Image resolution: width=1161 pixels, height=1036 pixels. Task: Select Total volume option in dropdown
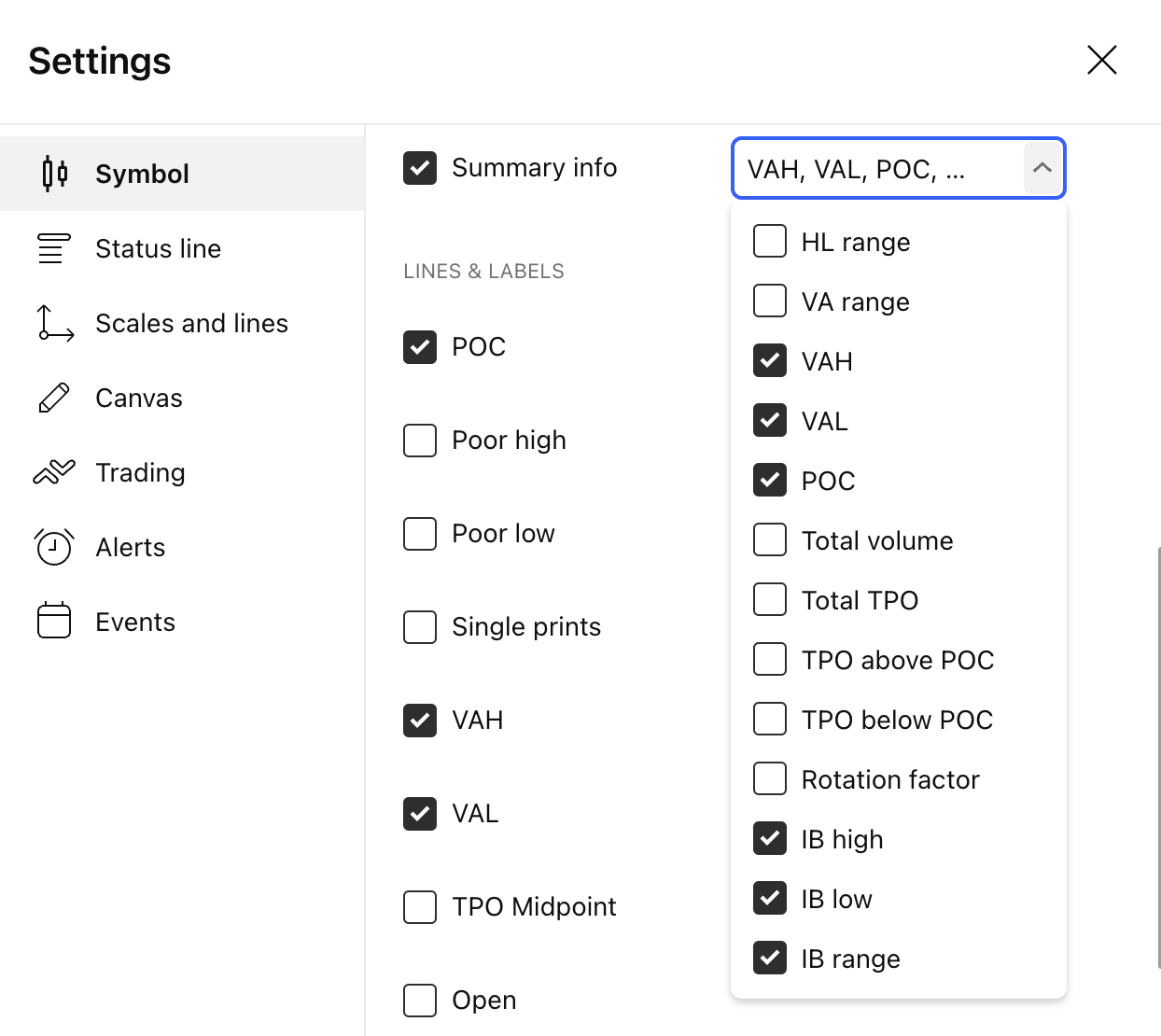click(x=770, y=540)
